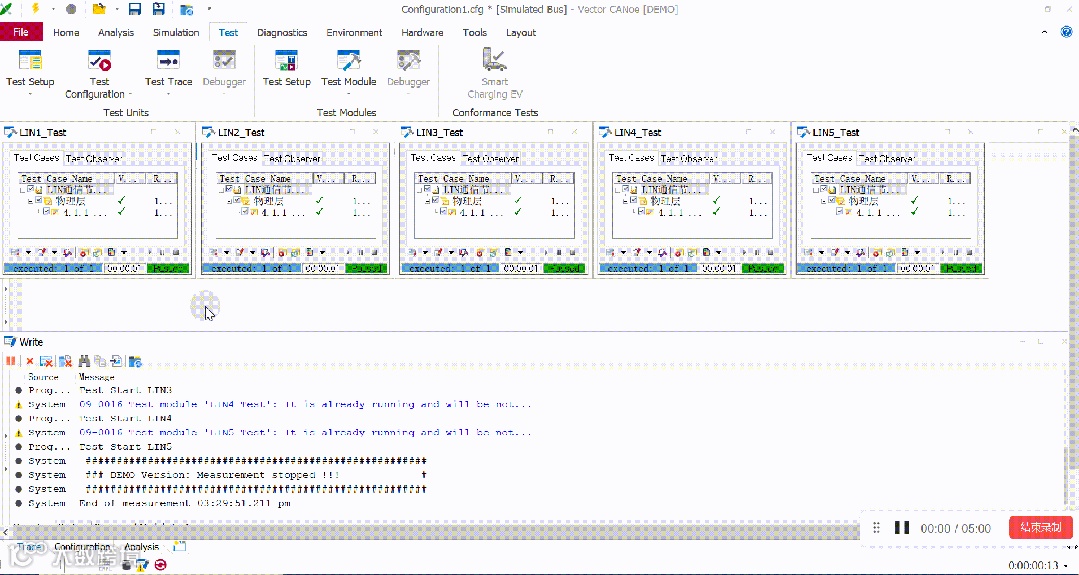Screen dimensions: 1079x575
Task: Switch to the Diagnostics ribbon tab
Action: 282,32
